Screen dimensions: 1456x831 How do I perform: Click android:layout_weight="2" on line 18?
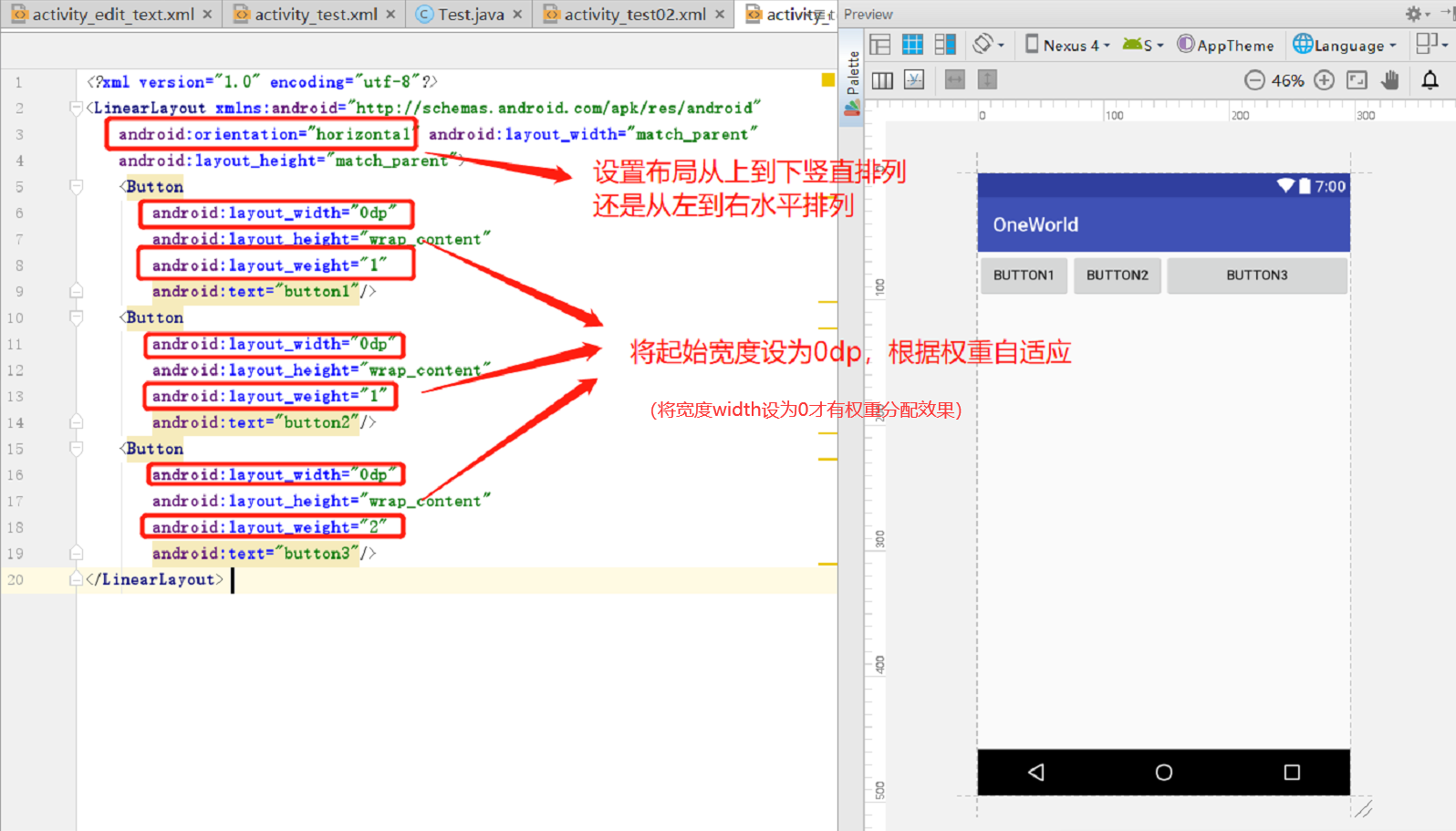[270, 527]
